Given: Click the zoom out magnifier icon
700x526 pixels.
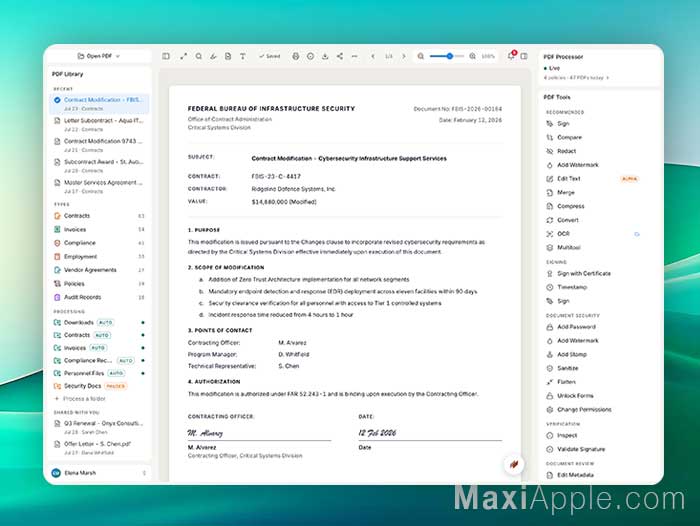Looking at the screenshot, I should 421,56.
